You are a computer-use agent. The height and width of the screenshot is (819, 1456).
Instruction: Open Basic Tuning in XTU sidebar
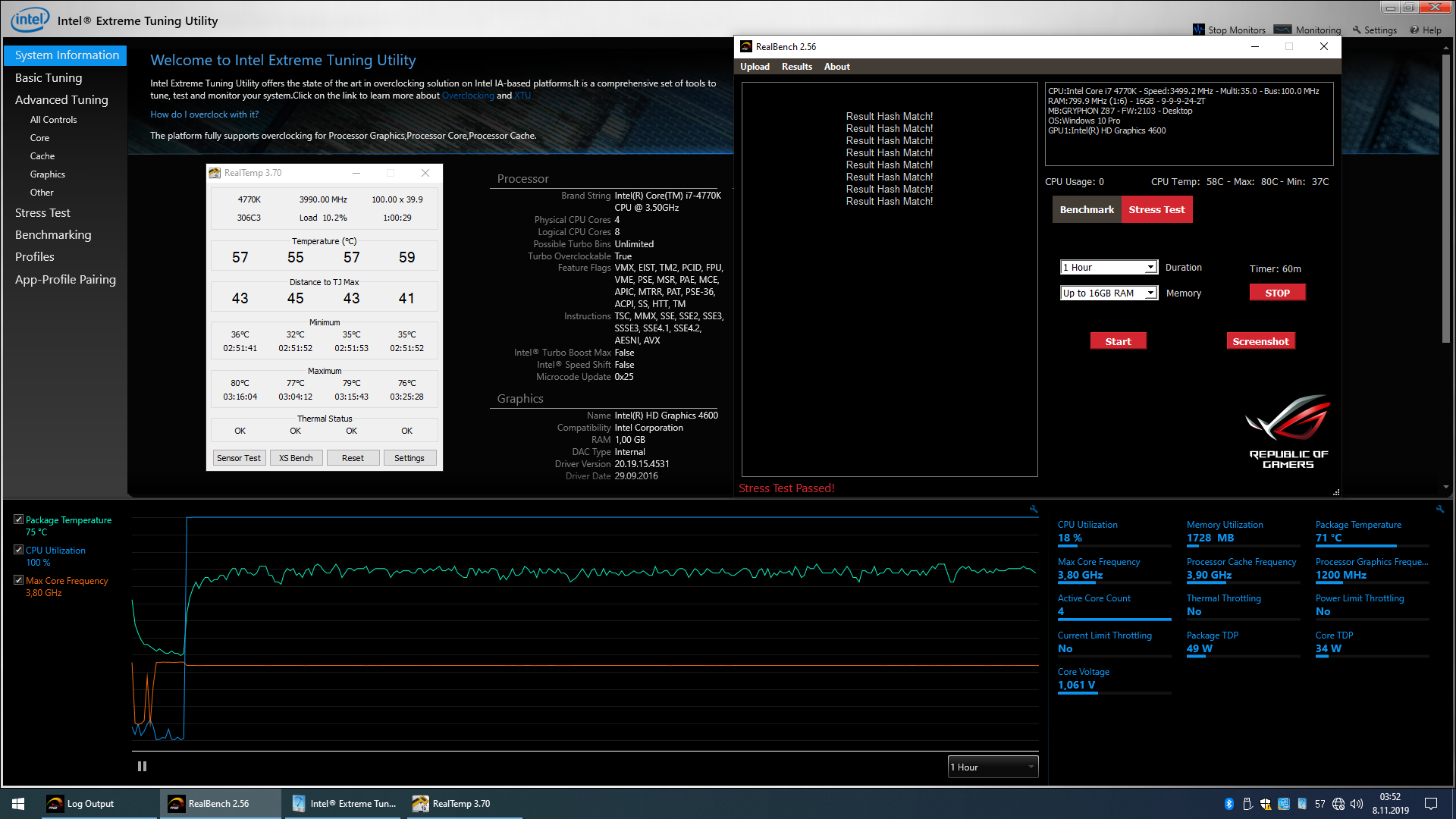pyautogui.click(x=49, y=77)
